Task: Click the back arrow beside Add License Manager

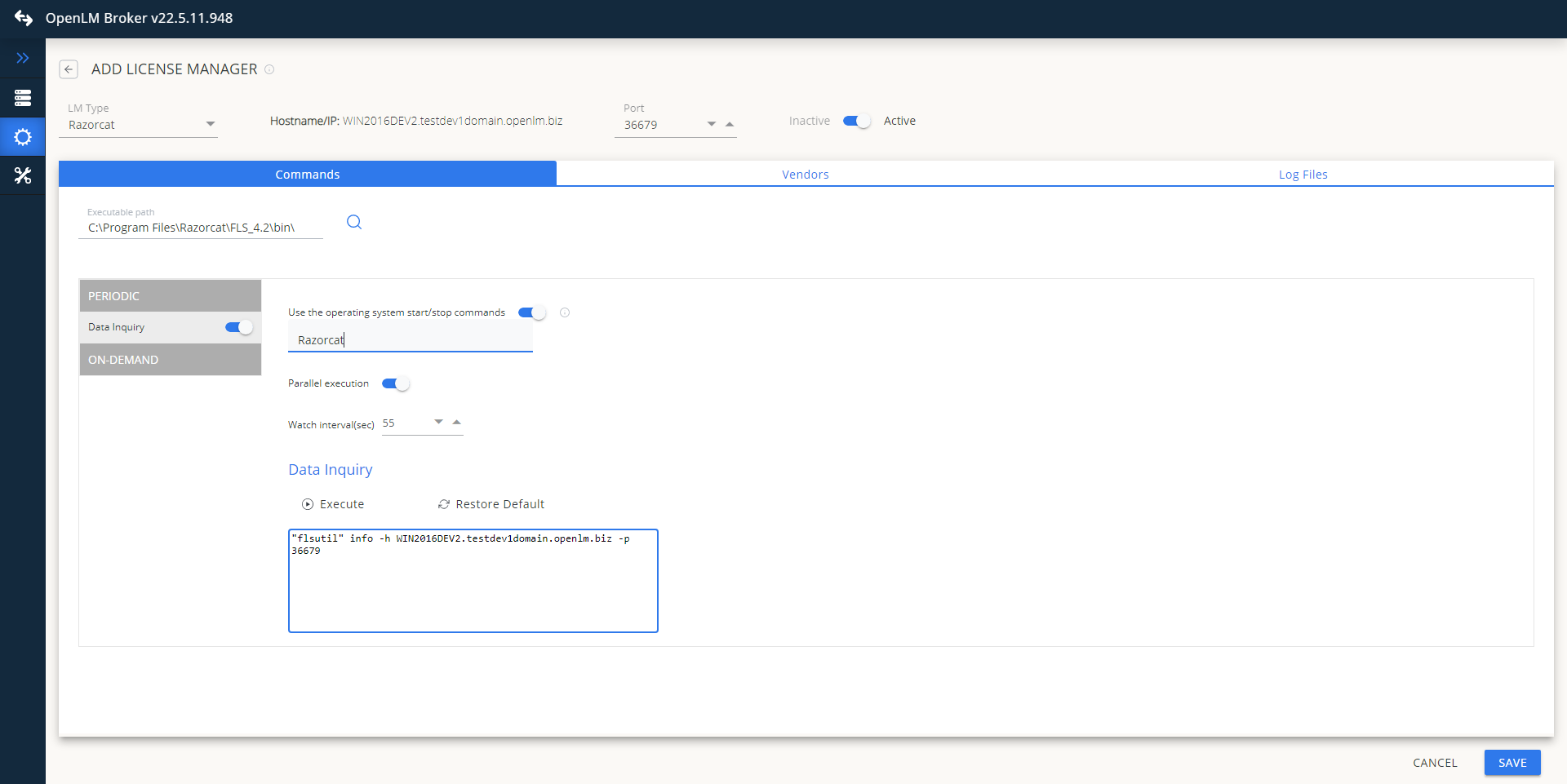Action: 69,69
